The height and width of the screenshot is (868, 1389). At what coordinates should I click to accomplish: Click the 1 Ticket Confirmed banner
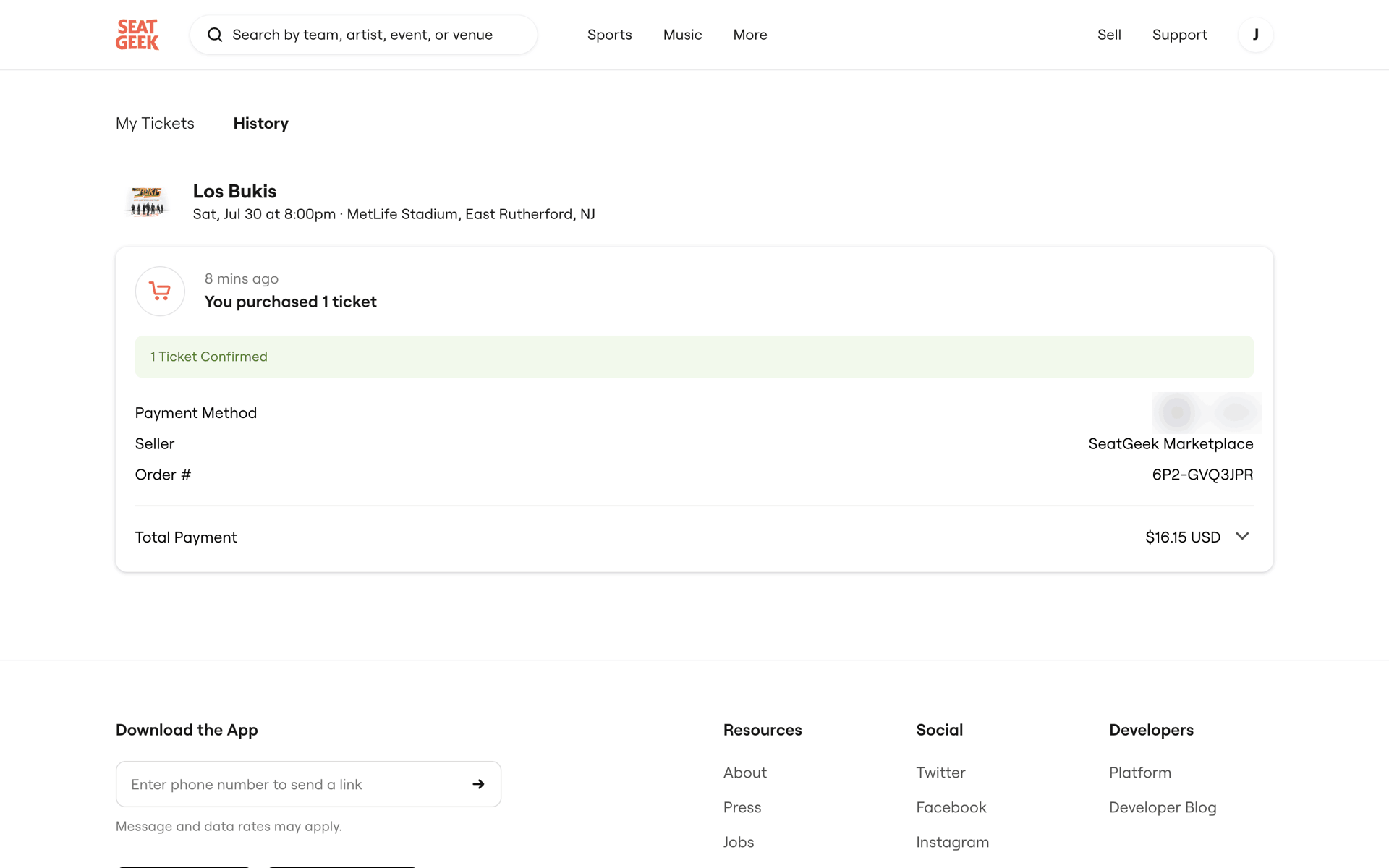pos(694,357)
